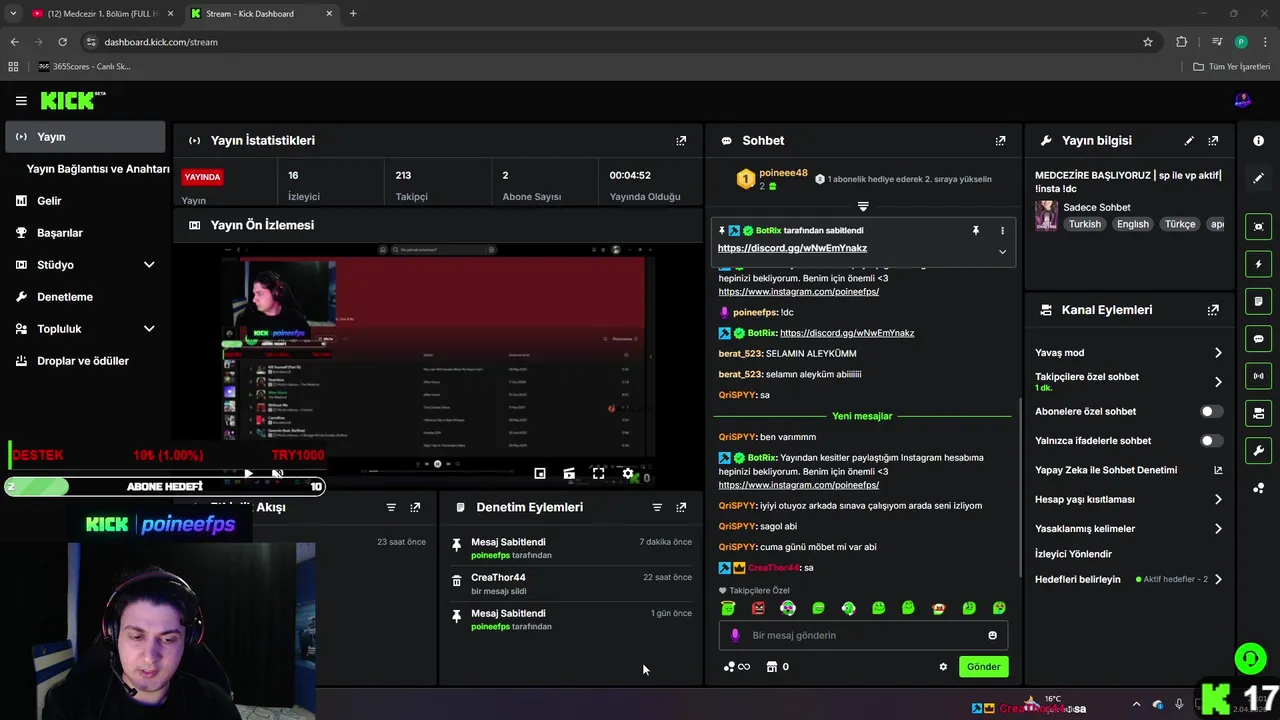The width and height of the screenshot is (1280, 720).
Task: Pop out the Yayın İstatistikleri panel
Action: (681, 141)
